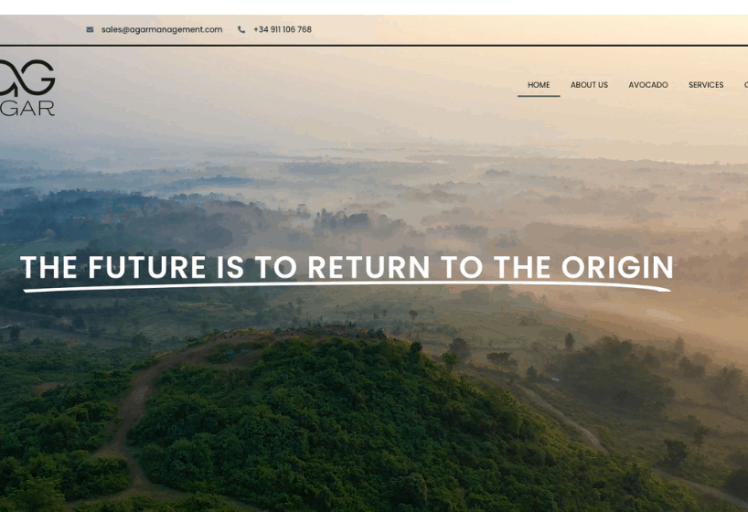Viewport: 748px width, 512px height.
Task: Click the phone handset icon
Action: point(241,30)
